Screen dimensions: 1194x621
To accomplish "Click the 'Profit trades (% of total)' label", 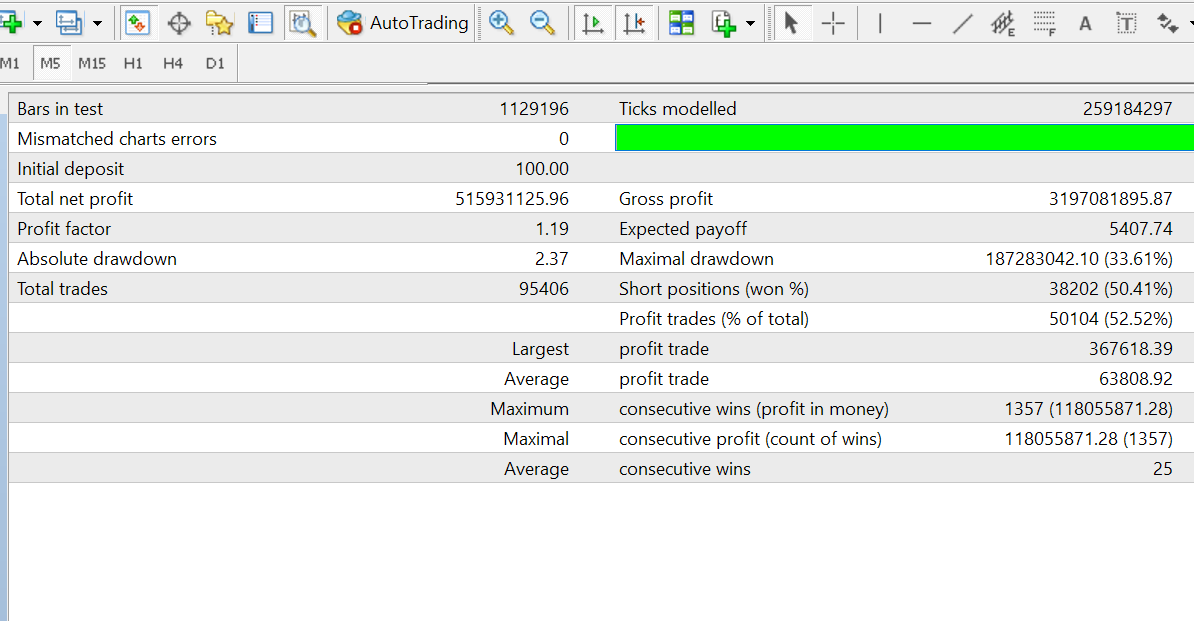I will (714, 319).
